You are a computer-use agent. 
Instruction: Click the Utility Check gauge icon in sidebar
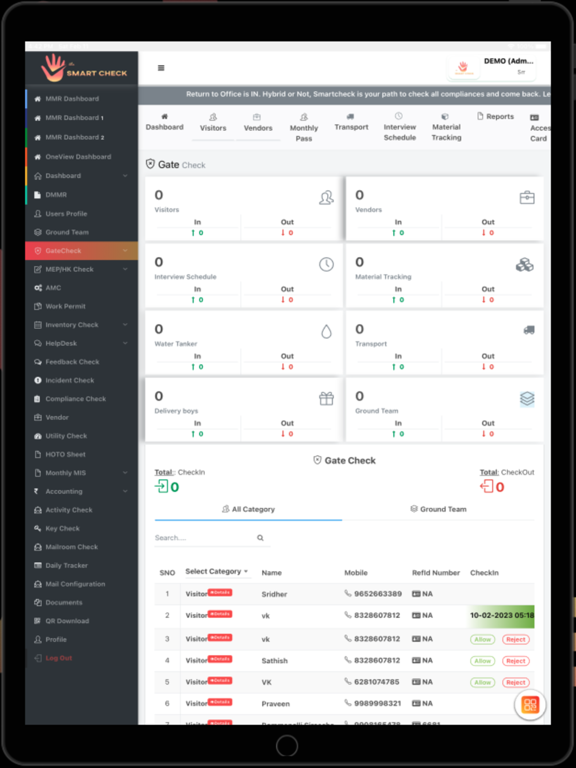[38, 436]
